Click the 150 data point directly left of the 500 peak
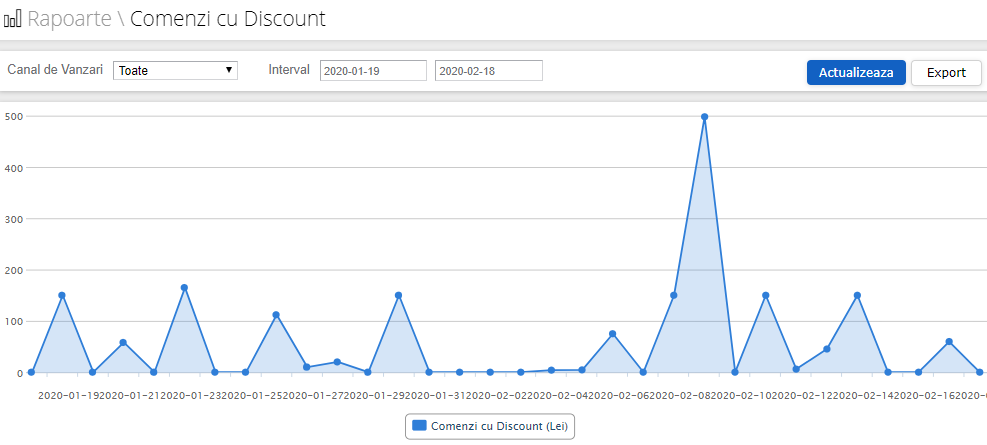Image resolution: width=987 pixels, height=445 pixels. click(x=674, y=295)
